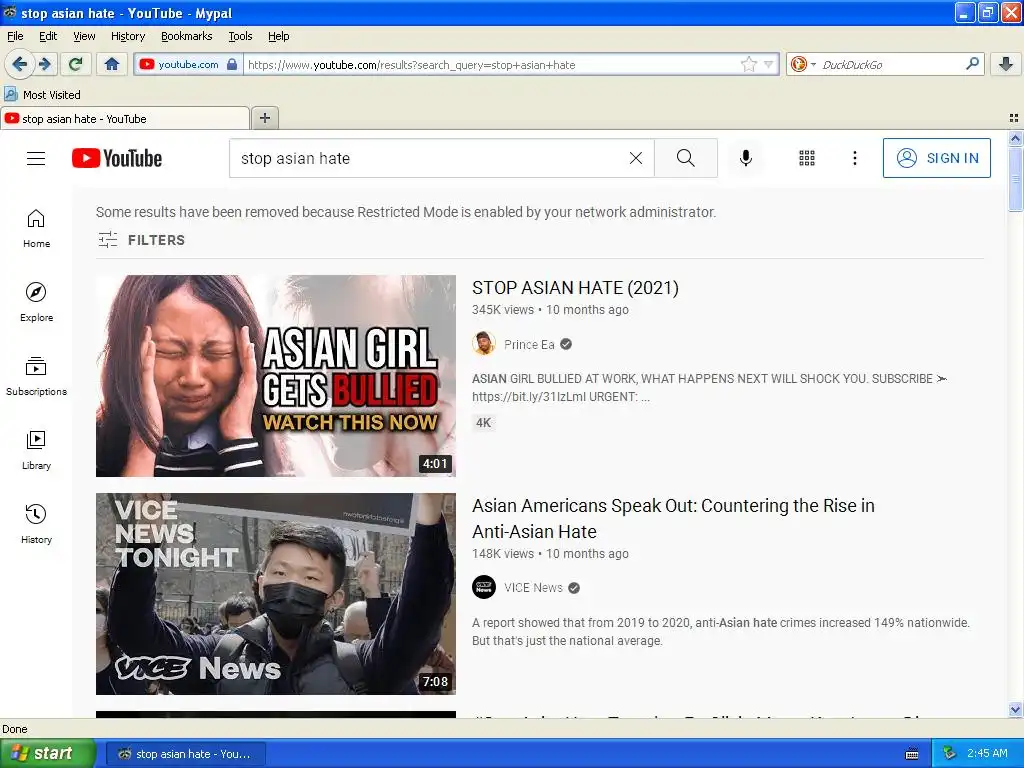
Task: Open the Prince Ea channel name
Action: [529, 345]
